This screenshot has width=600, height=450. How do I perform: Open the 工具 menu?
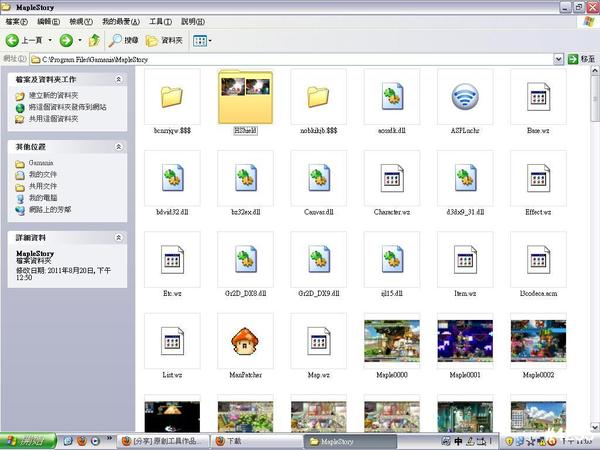click(x=159, y=21)
